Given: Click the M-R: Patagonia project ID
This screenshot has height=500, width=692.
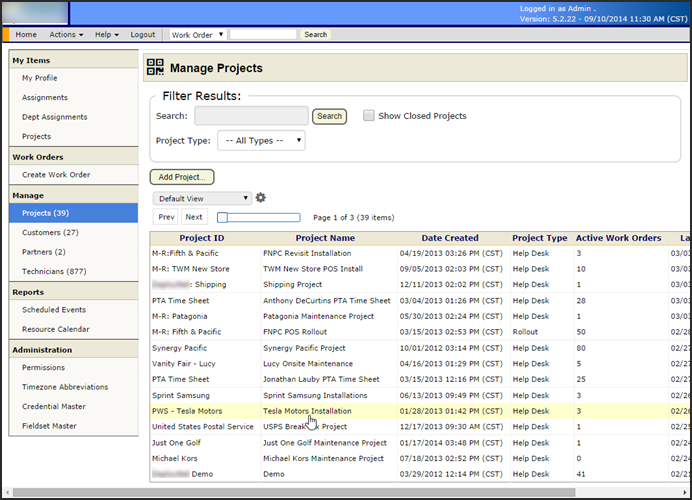Looking at the screenshot, I should coord(180,316).
